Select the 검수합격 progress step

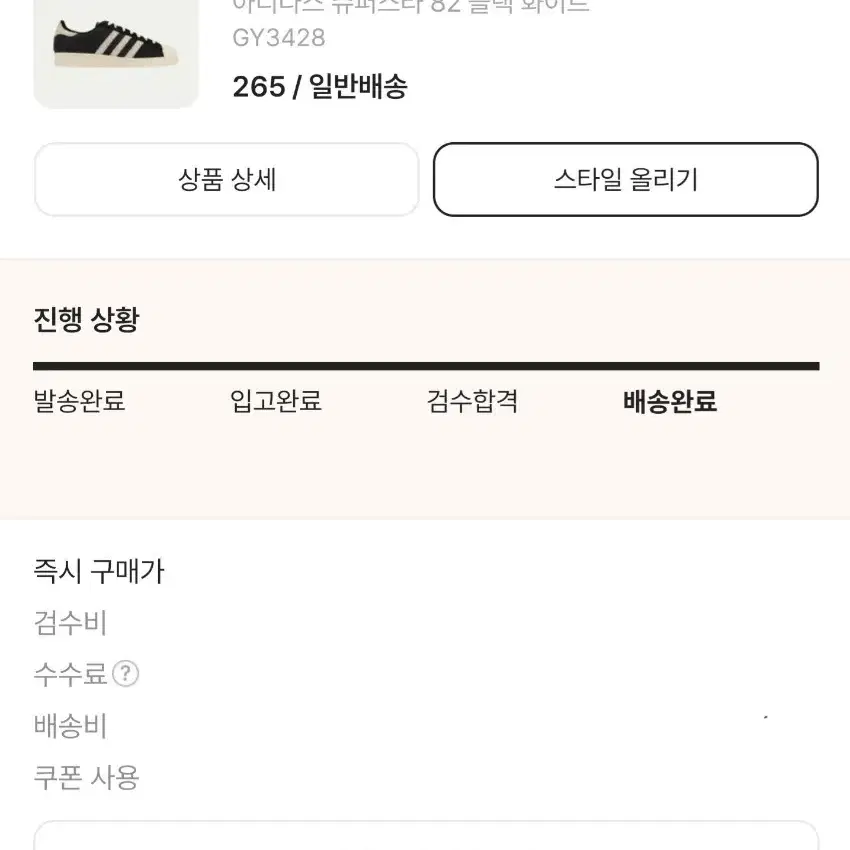[x=472, y=401]
